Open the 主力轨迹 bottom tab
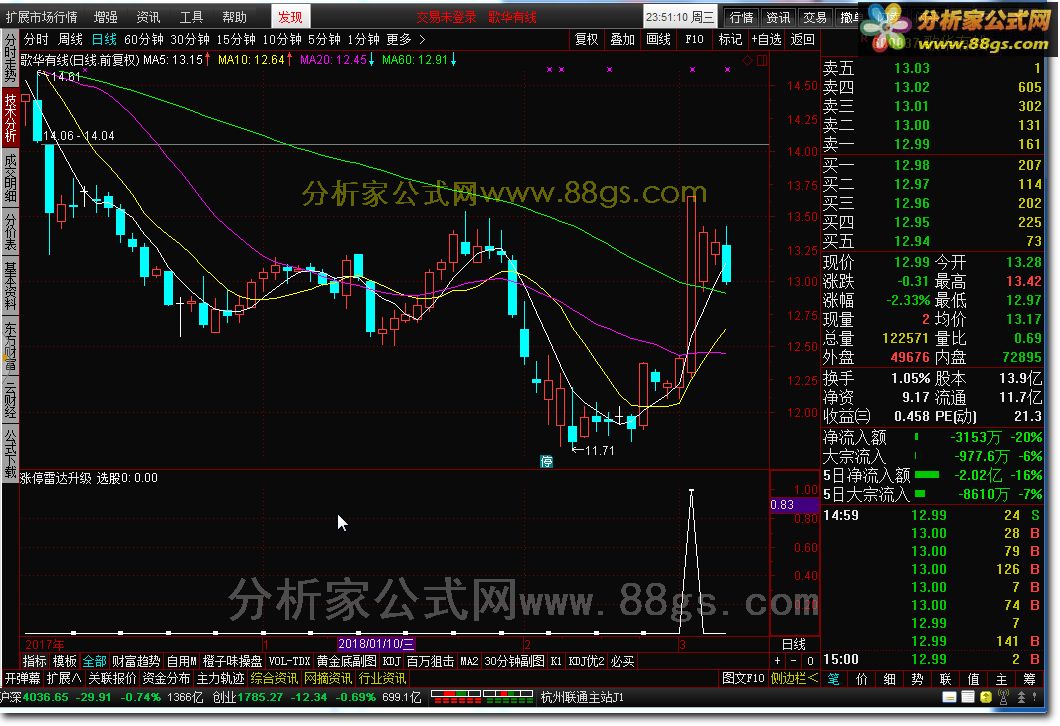1060x726 pixels. [220, 678]
